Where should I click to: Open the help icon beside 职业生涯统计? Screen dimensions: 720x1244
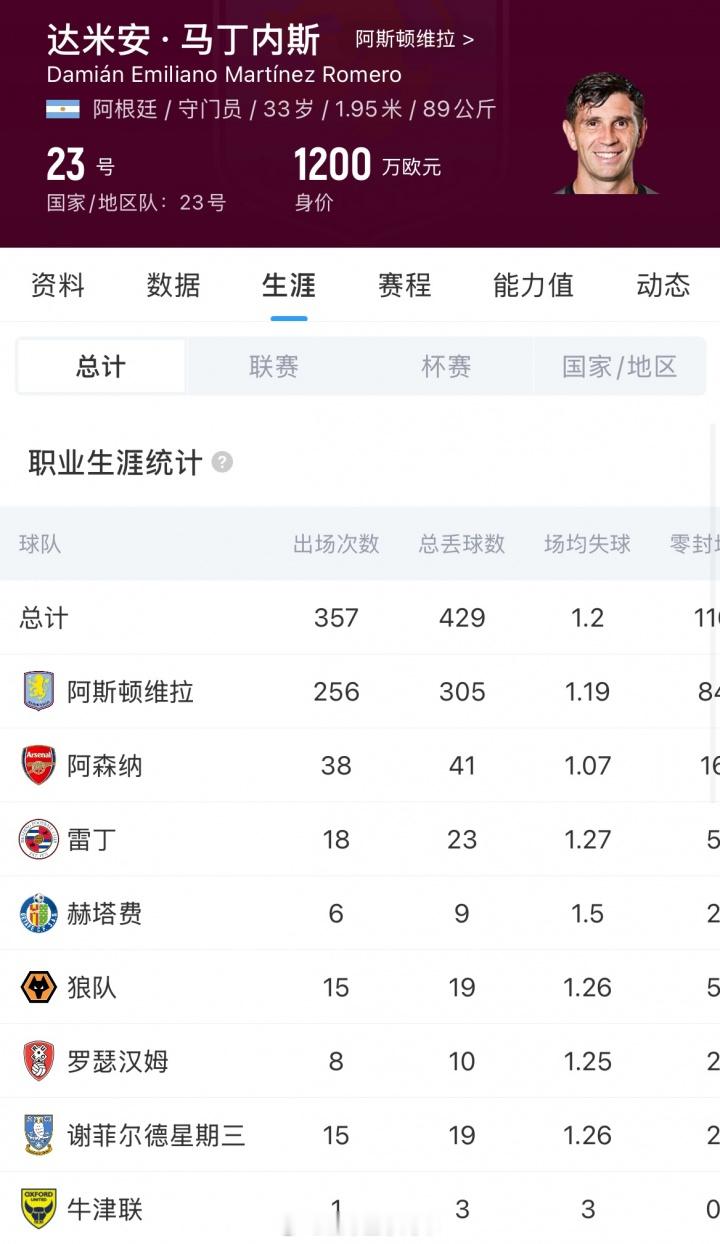click(x=222, y=463)
